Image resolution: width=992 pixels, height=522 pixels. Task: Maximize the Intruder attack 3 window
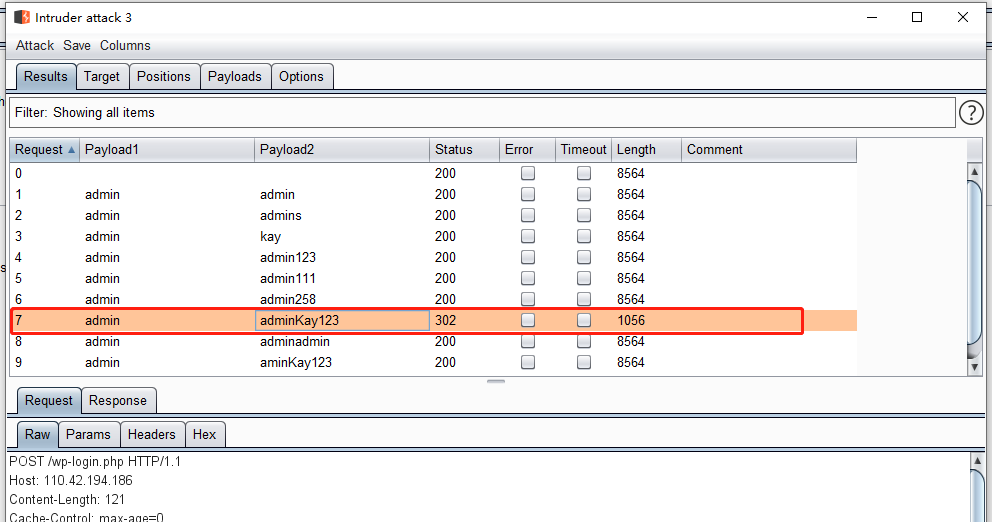point(917,17)
